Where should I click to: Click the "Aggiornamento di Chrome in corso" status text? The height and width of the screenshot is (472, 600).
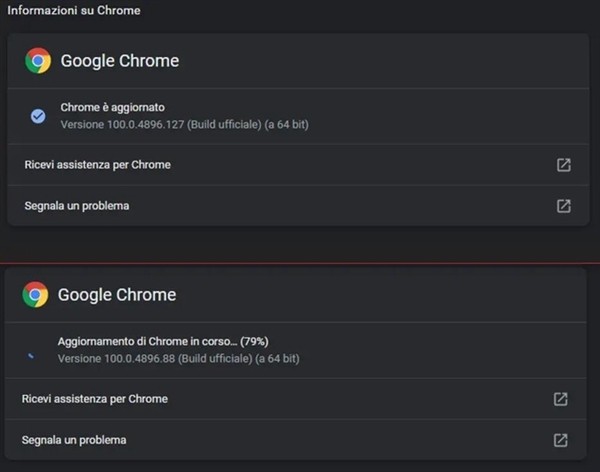click(x=147, y=341)
